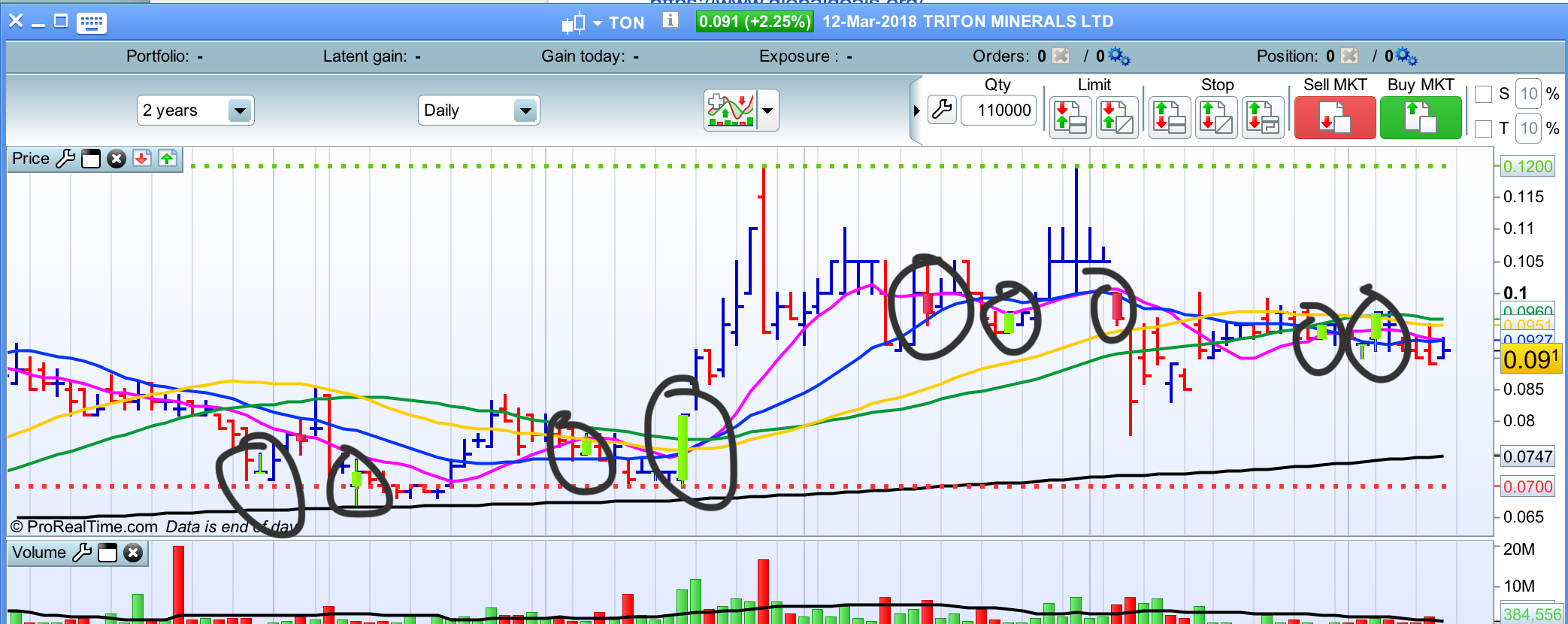Screen dimensions: 1568x624
Task: Open Volume panel wrench settings
Action: point(82,553)
